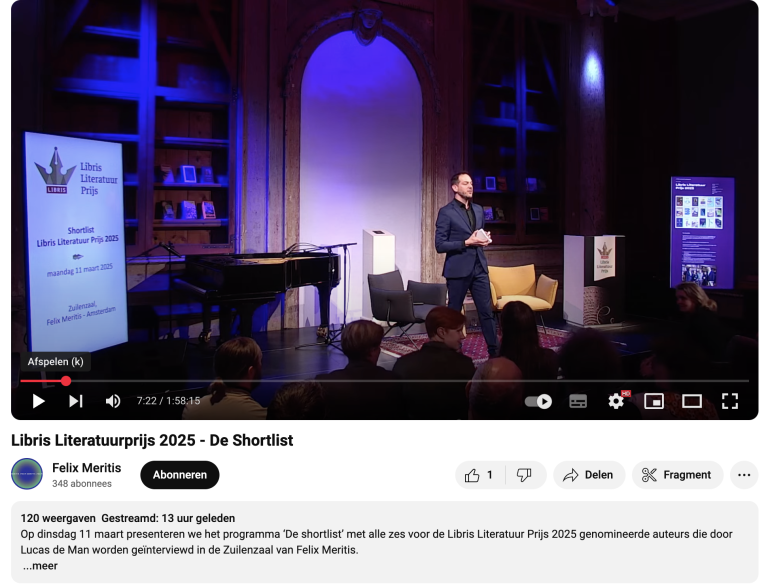The height and width of the screenshot is (588, 768).
Task: Mute the video volume
Action: click(113, 401)
